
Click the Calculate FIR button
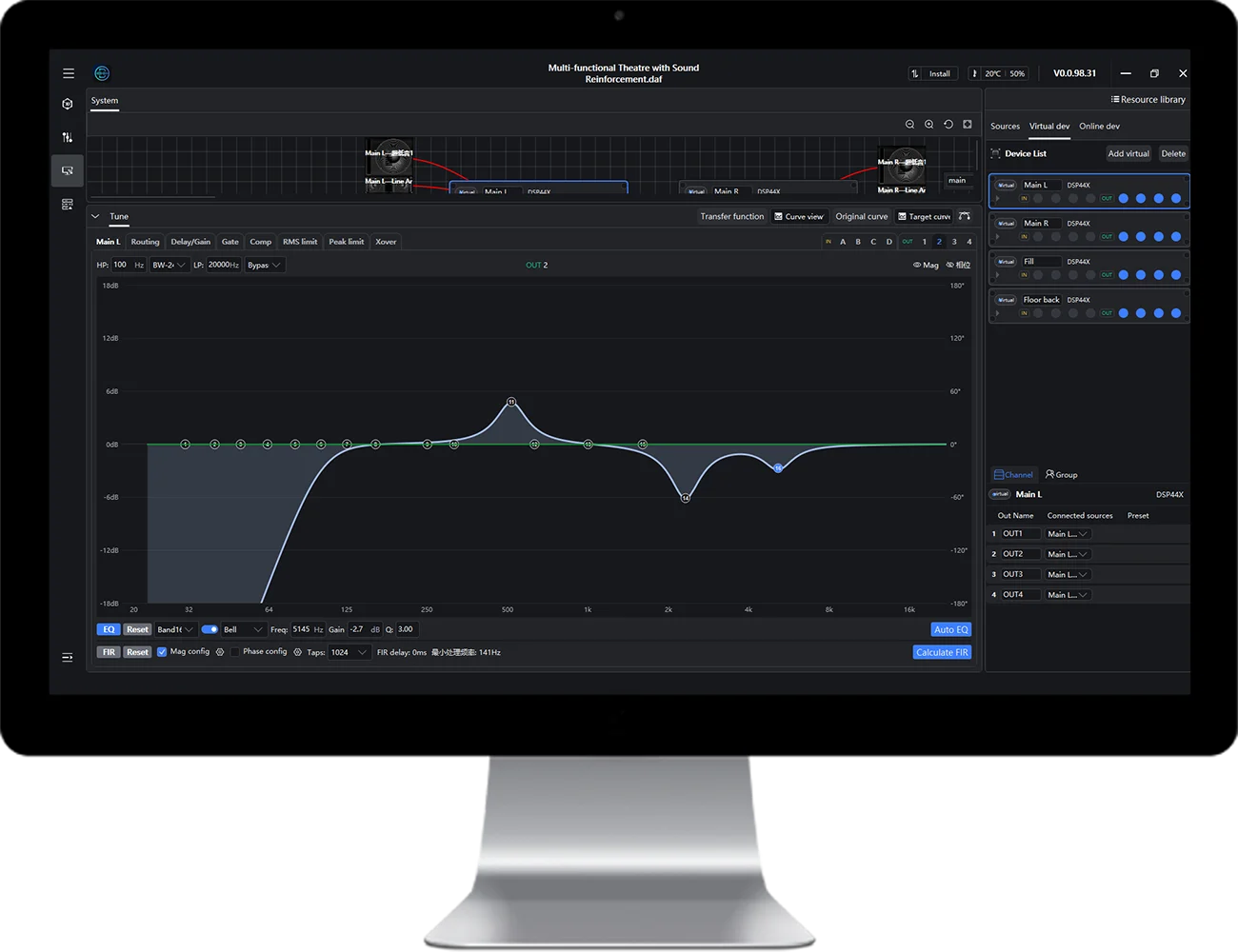point(942,652)
